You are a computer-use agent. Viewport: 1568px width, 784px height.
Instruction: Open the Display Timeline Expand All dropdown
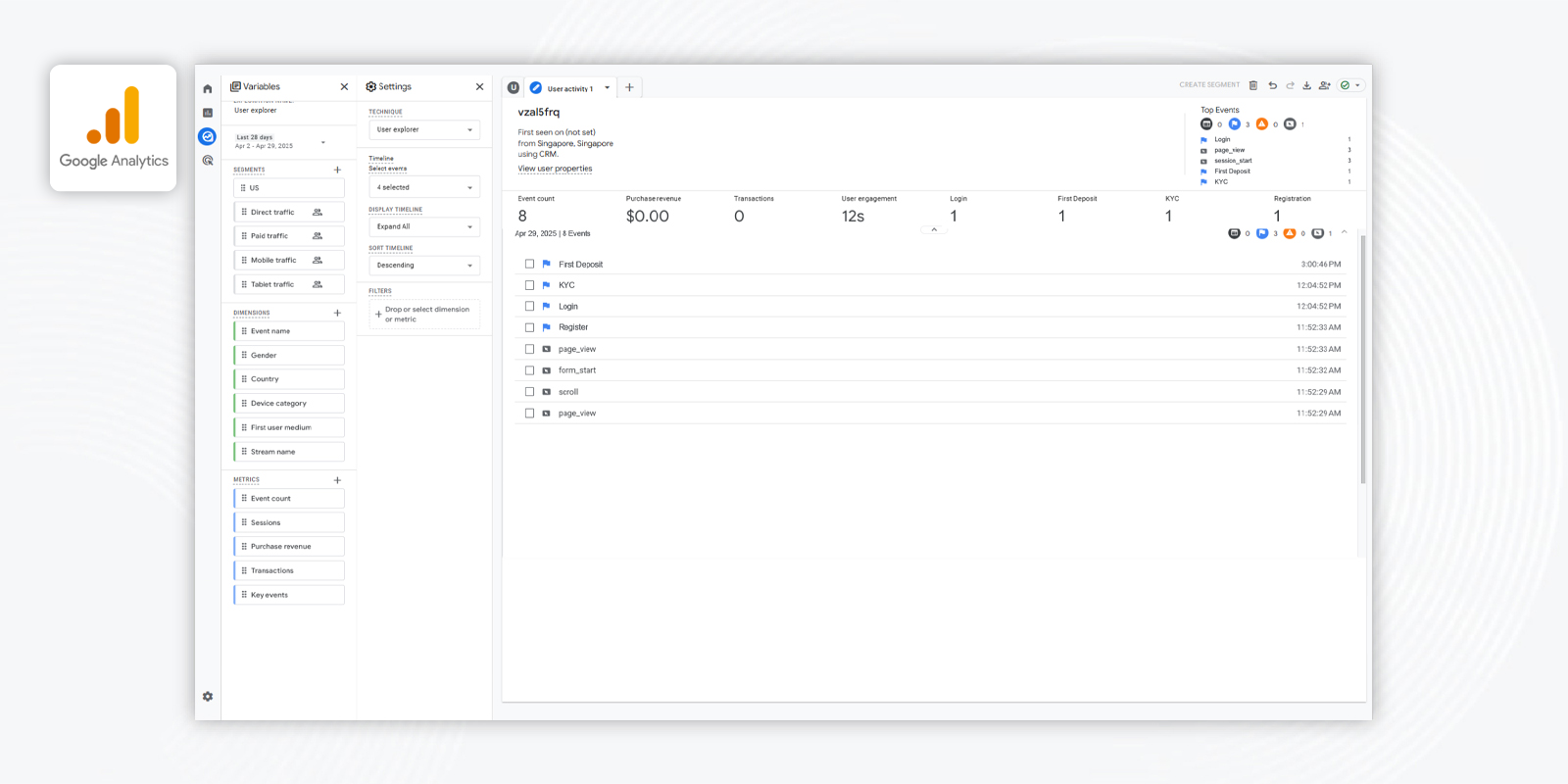(424, 226)
